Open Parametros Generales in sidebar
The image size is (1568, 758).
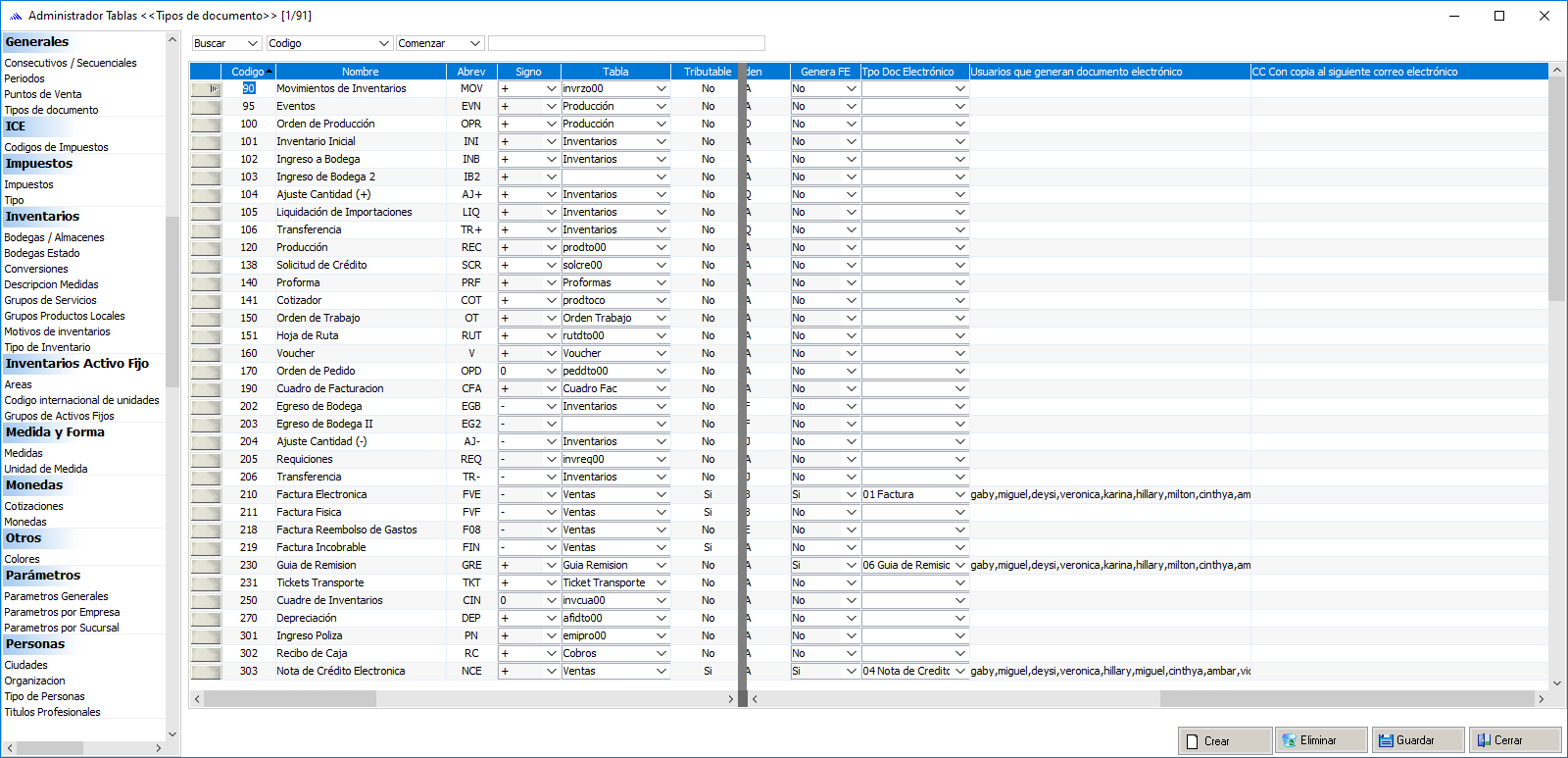pos(56,596)
